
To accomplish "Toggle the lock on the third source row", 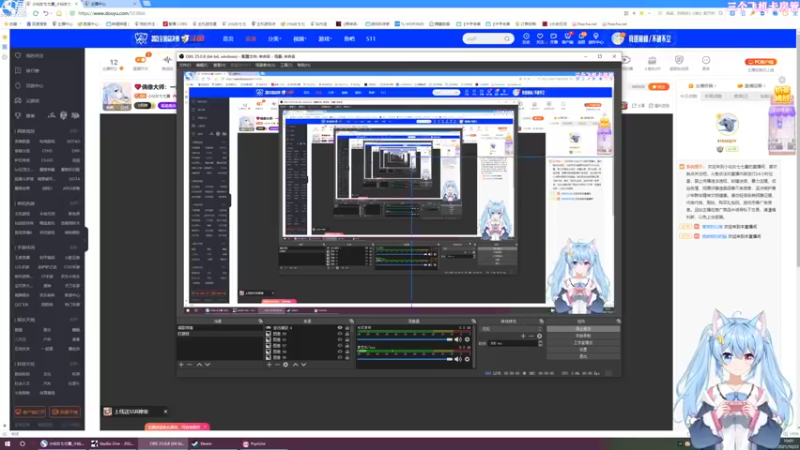I will pyautogui.click(x=347, y=340).
